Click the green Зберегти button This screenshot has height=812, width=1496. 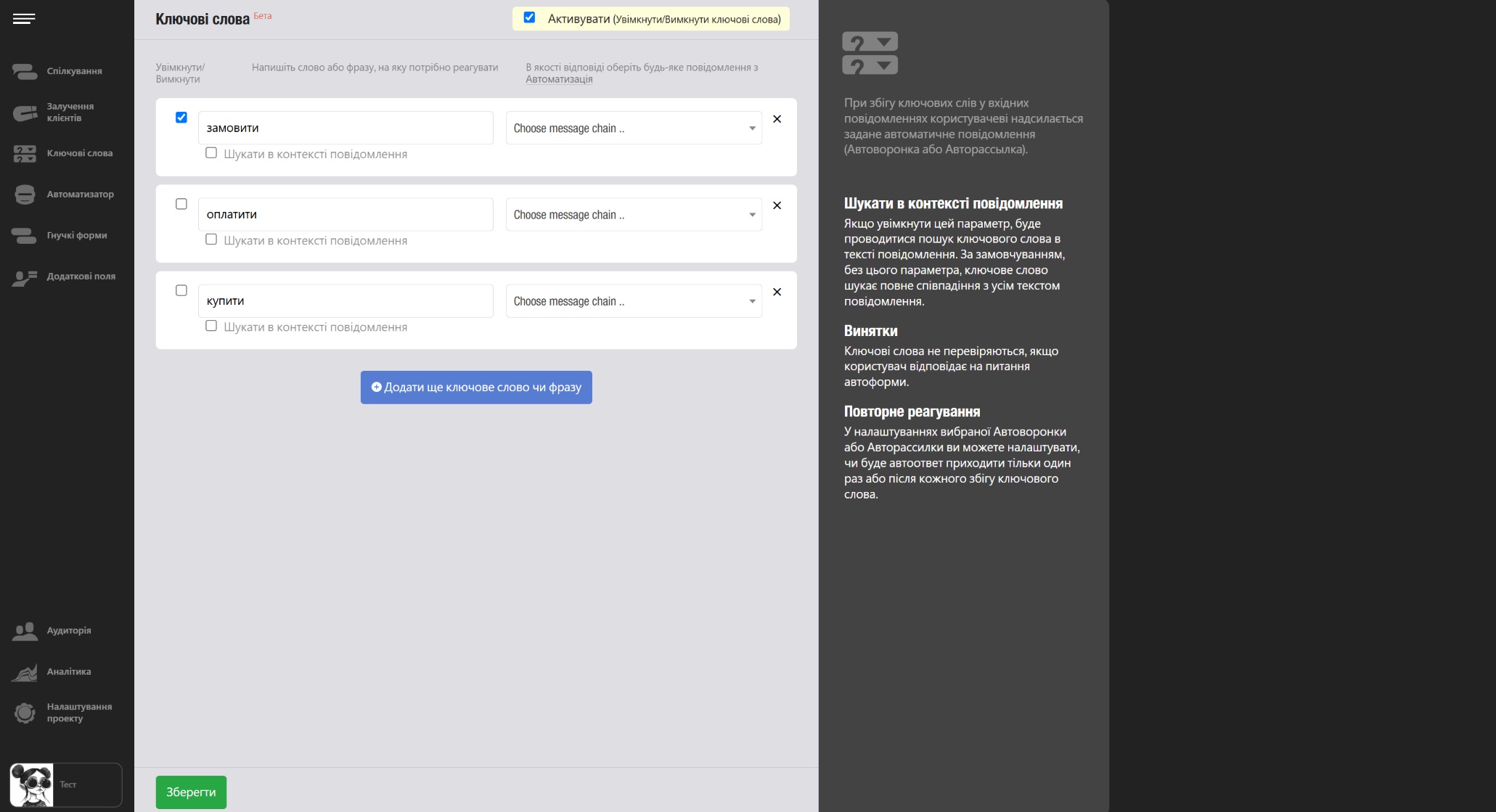pyautogui.click(x=191, y=792)
